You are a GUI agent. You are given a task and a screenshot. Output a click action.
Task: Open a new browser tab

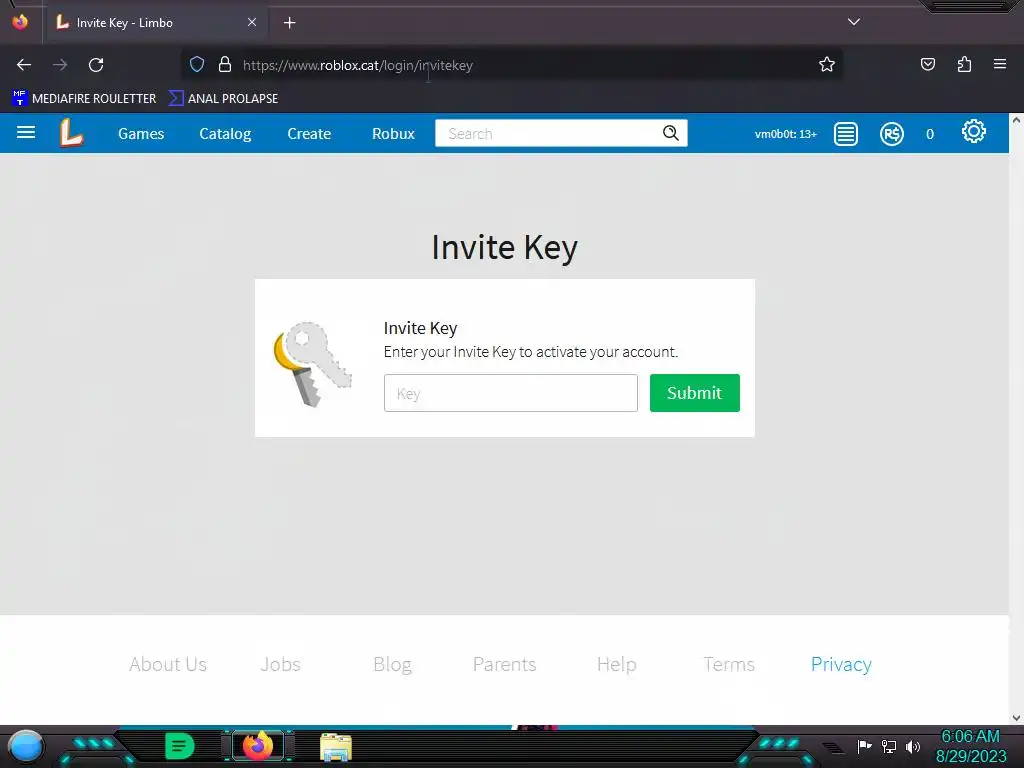coord(289,23)
